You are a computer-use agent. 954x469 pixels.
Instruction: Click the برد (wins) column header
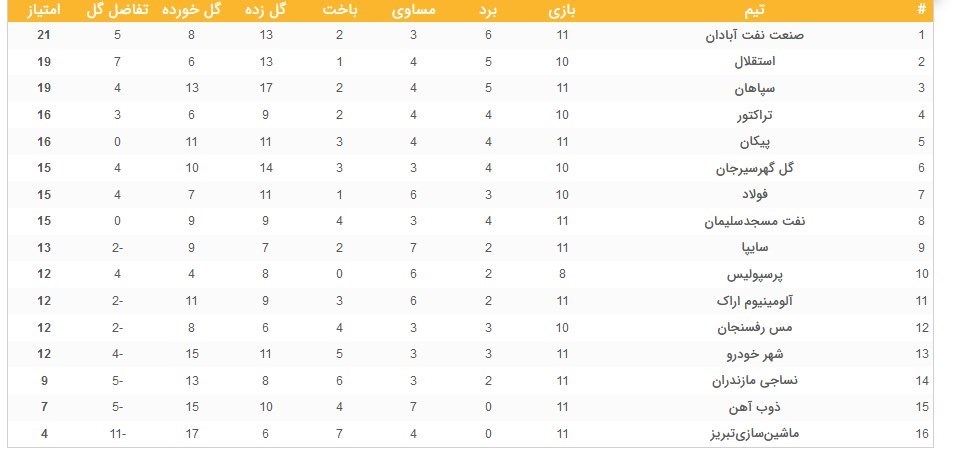coord(489,11)
